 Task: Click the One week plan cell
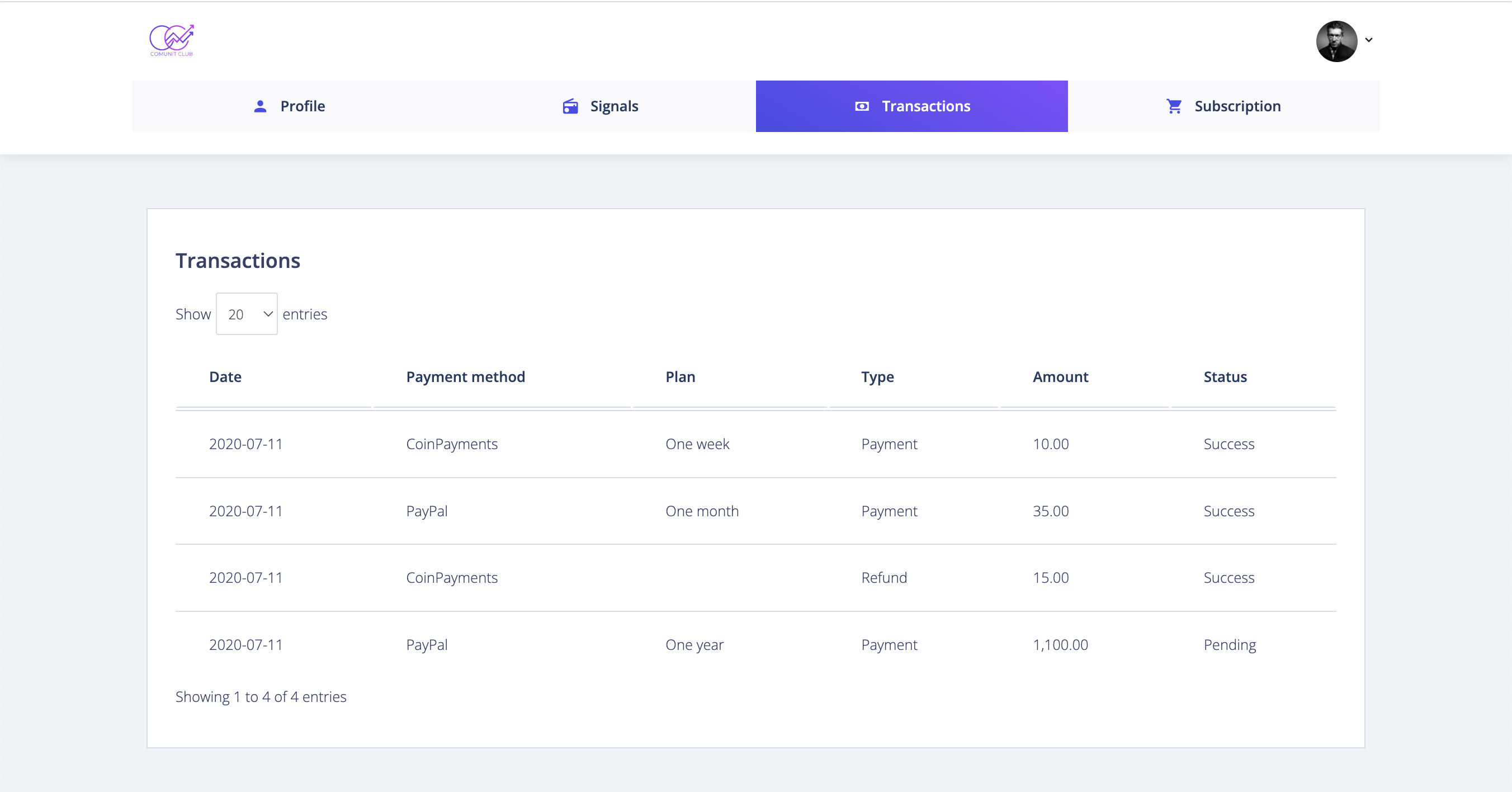[697, 444]
